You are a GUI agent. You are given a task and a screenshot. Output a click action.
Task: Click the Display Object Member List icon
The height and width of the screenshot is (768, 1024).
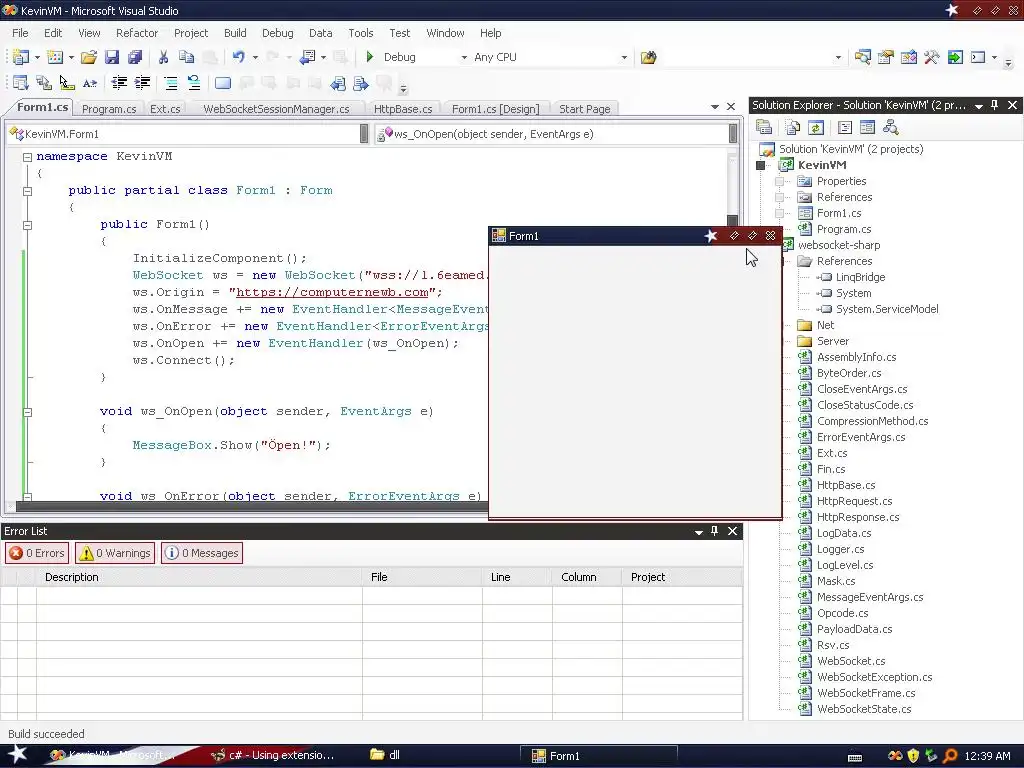coord(20,83)
